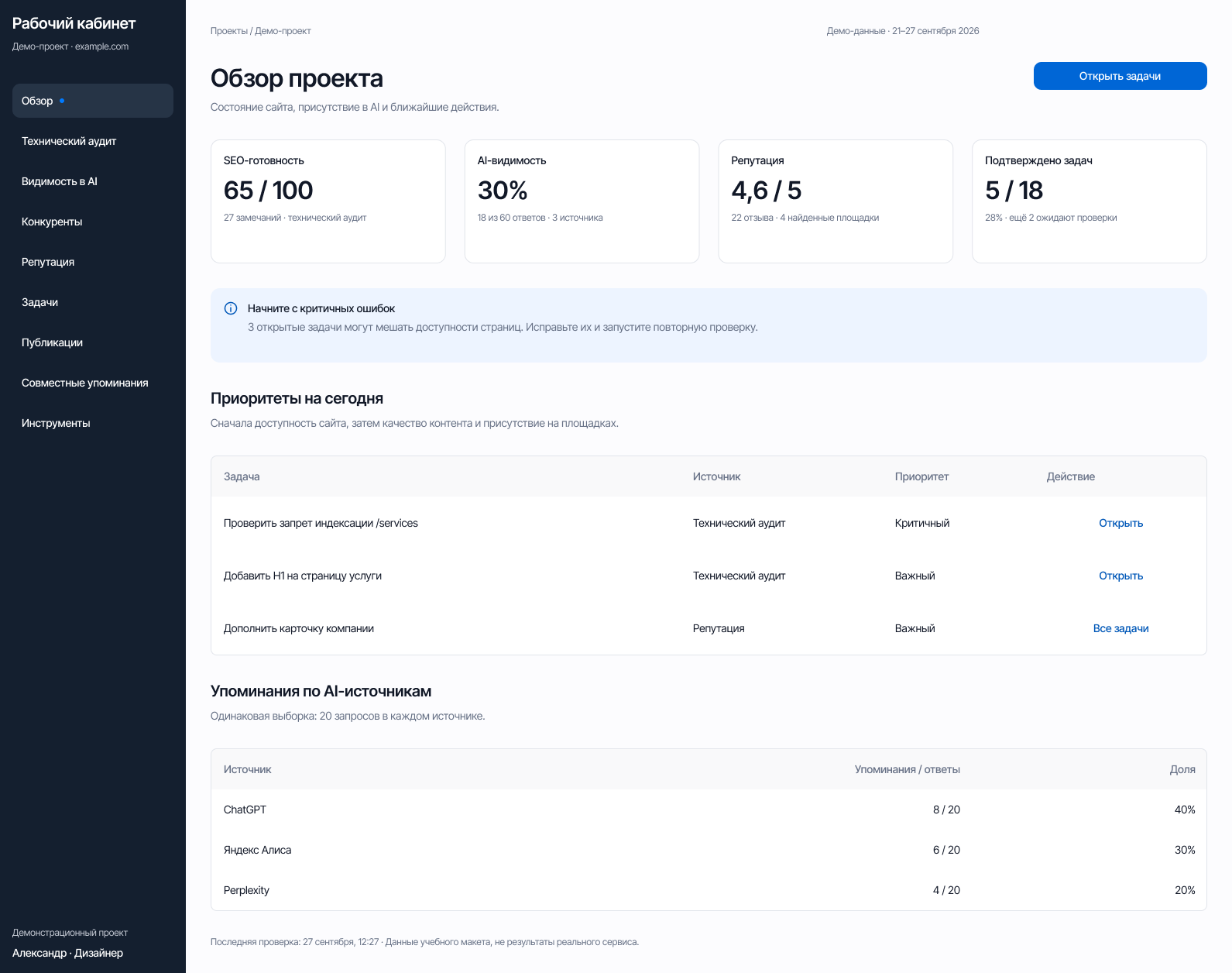The width and height of the screenshot is (1232, 973).
Task: Go to Технический аудит in sidebar
Action: pyautogui.click(x=93, y=141)
